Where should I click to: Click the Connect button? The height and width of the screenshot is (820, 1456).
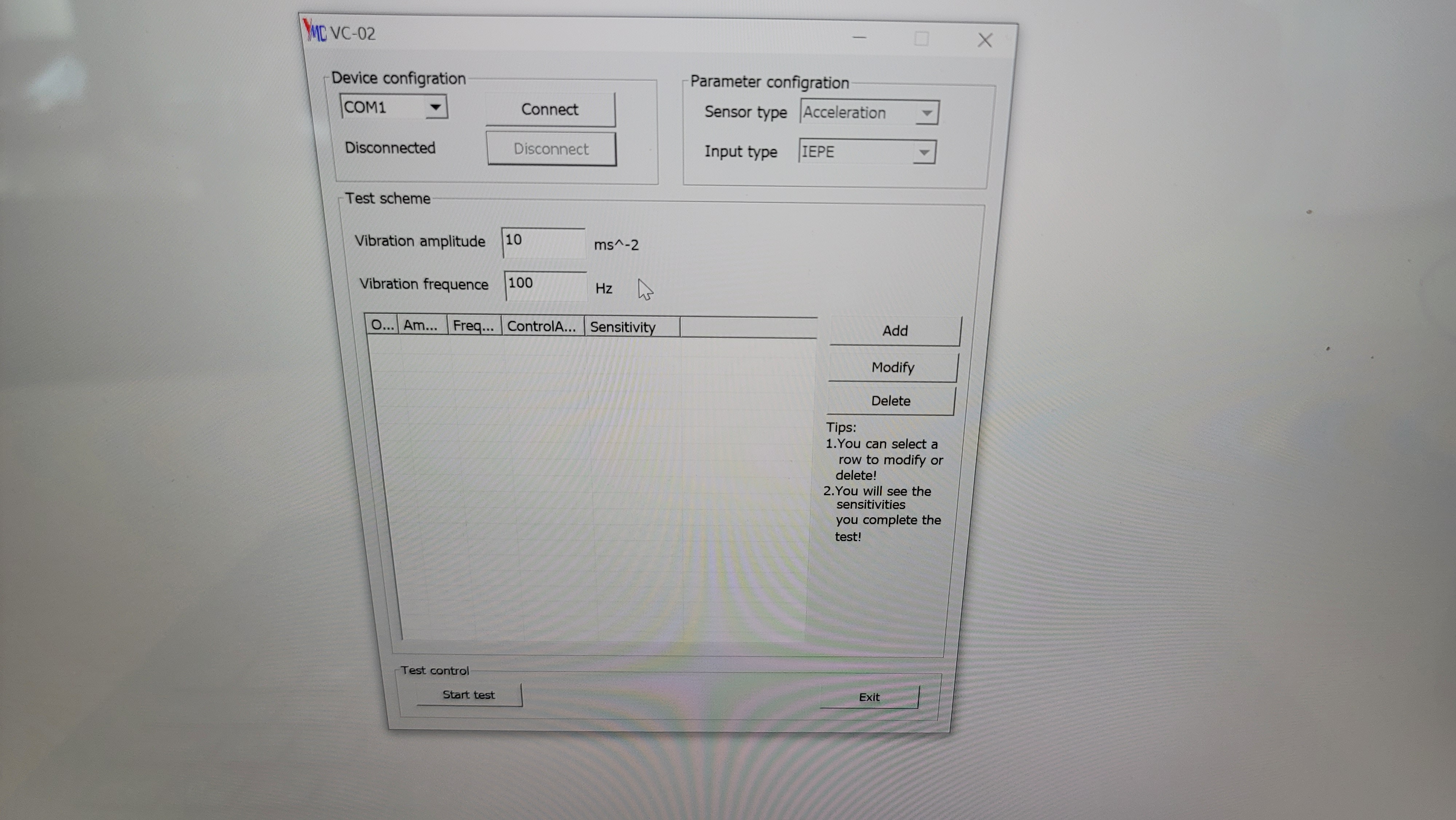[550, 109]
